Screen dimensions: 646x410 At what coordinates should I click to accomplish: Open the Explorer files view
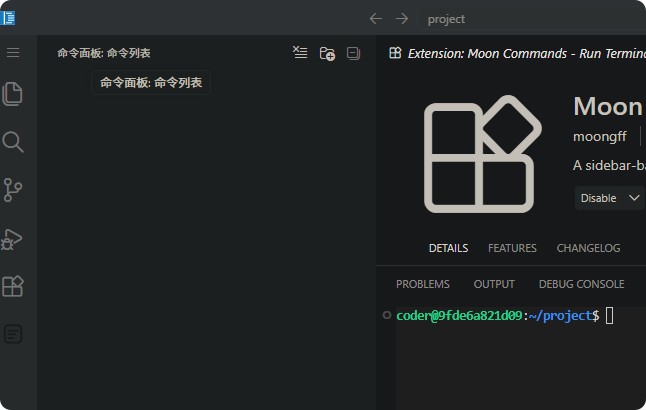pos(13,94)
